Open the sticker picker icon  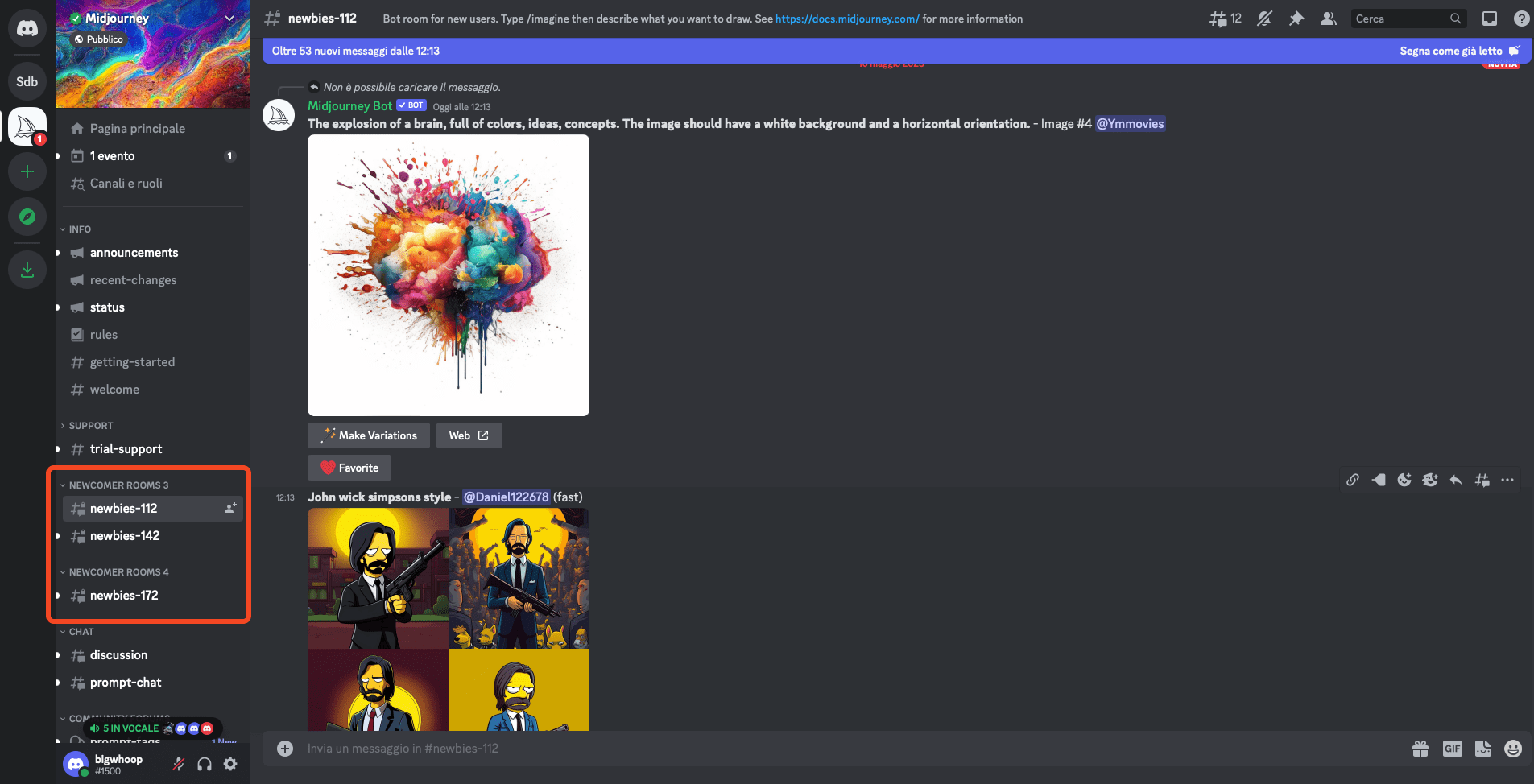click(x=1483, y=749)
